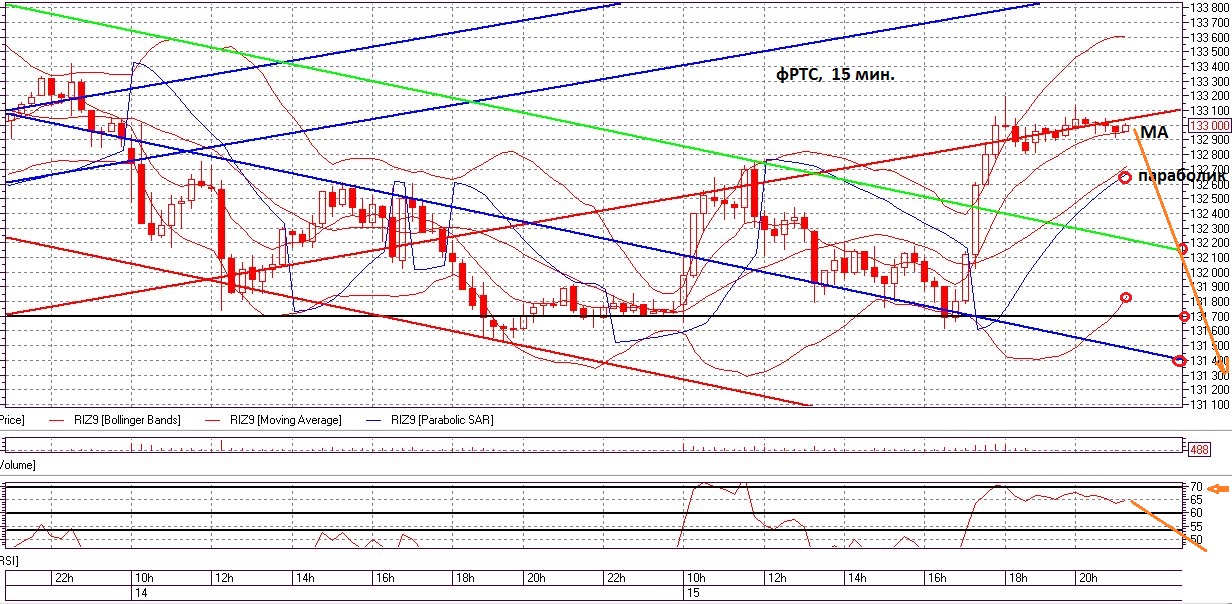
Task: Click the chart title фРТС, 15 мин.
Action: point(834,74)
